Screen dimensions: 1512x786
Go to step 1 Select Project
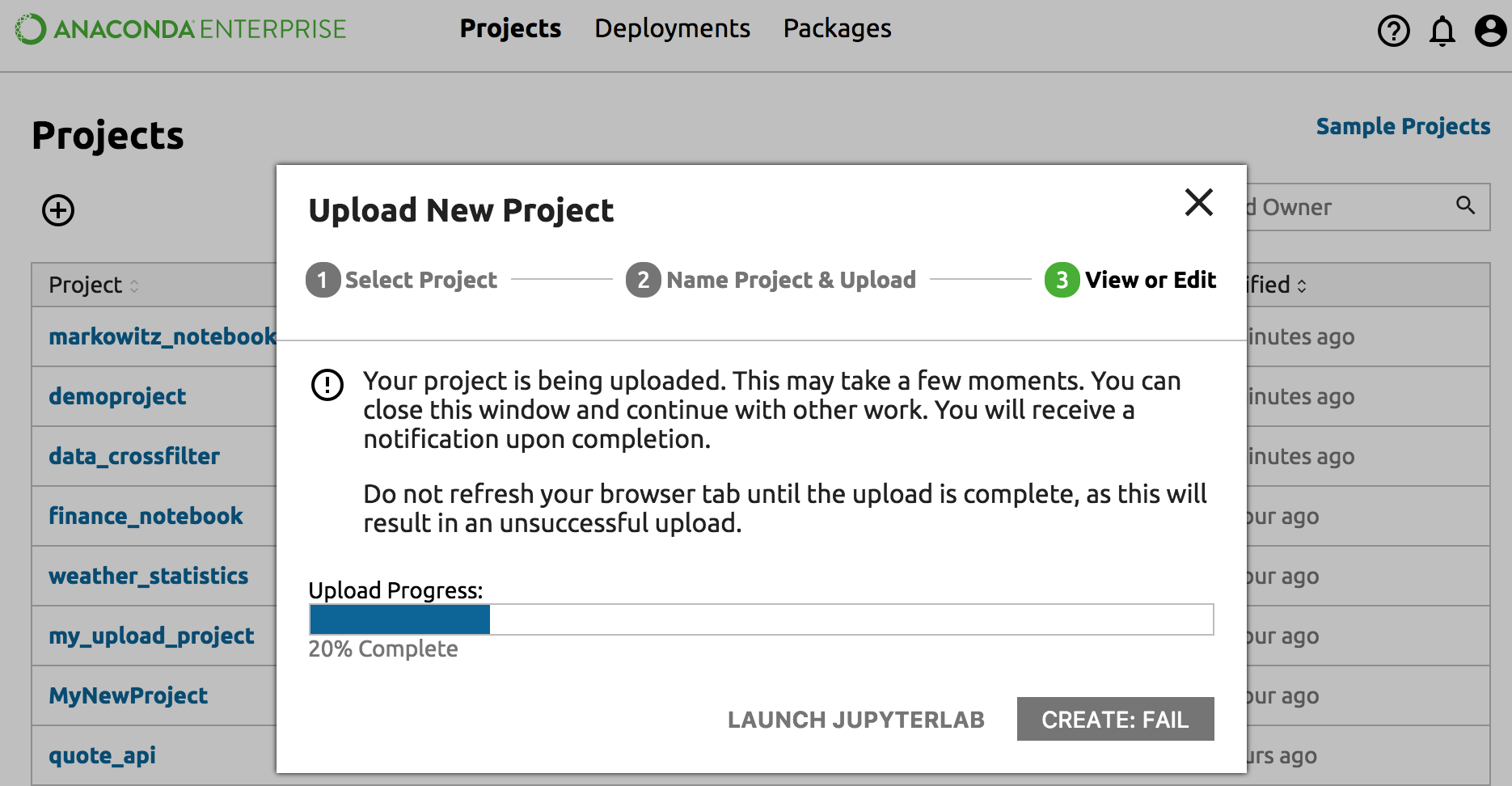402,280
